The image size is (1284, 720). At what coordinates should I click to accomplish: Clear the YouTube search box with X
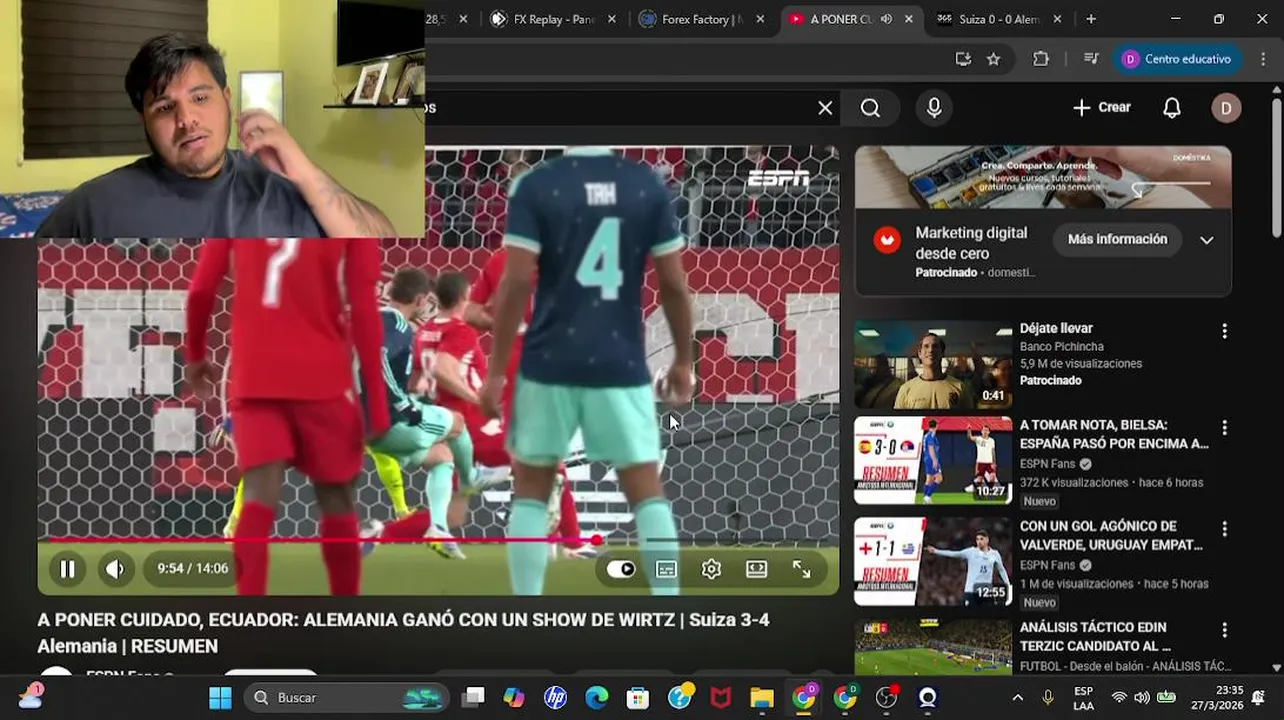[825, 108]
